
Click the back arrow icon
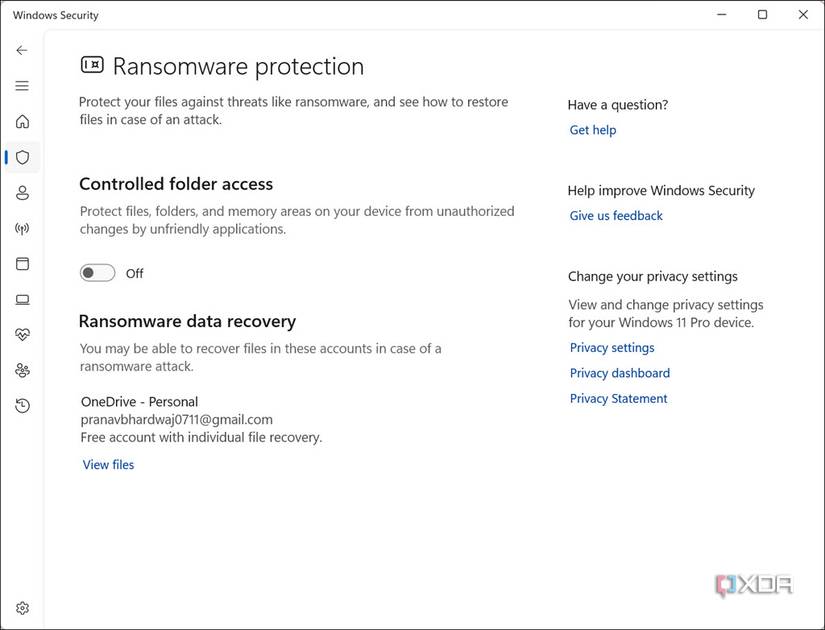[x=22, y=50]
